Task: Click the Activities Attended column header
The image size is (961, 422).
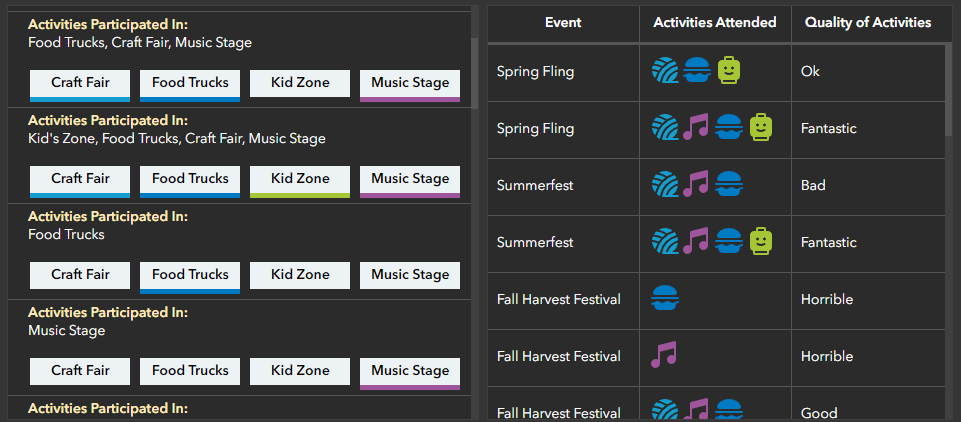Action: pyautogui.click(x=715, y=23)
